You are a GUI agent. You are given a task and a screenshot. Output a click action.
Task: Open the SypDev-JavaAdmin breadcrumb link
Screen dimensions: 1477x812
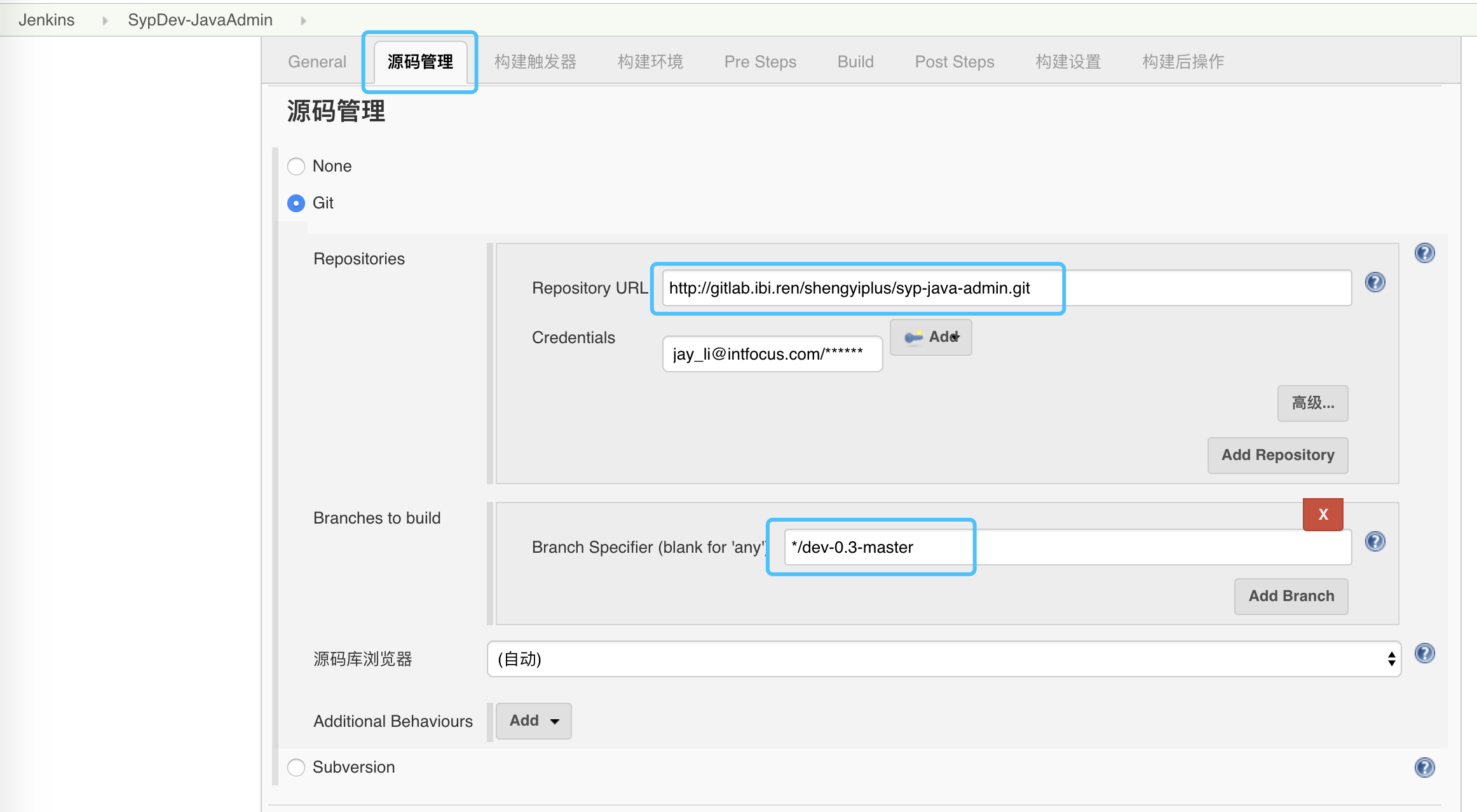[200, 20]
